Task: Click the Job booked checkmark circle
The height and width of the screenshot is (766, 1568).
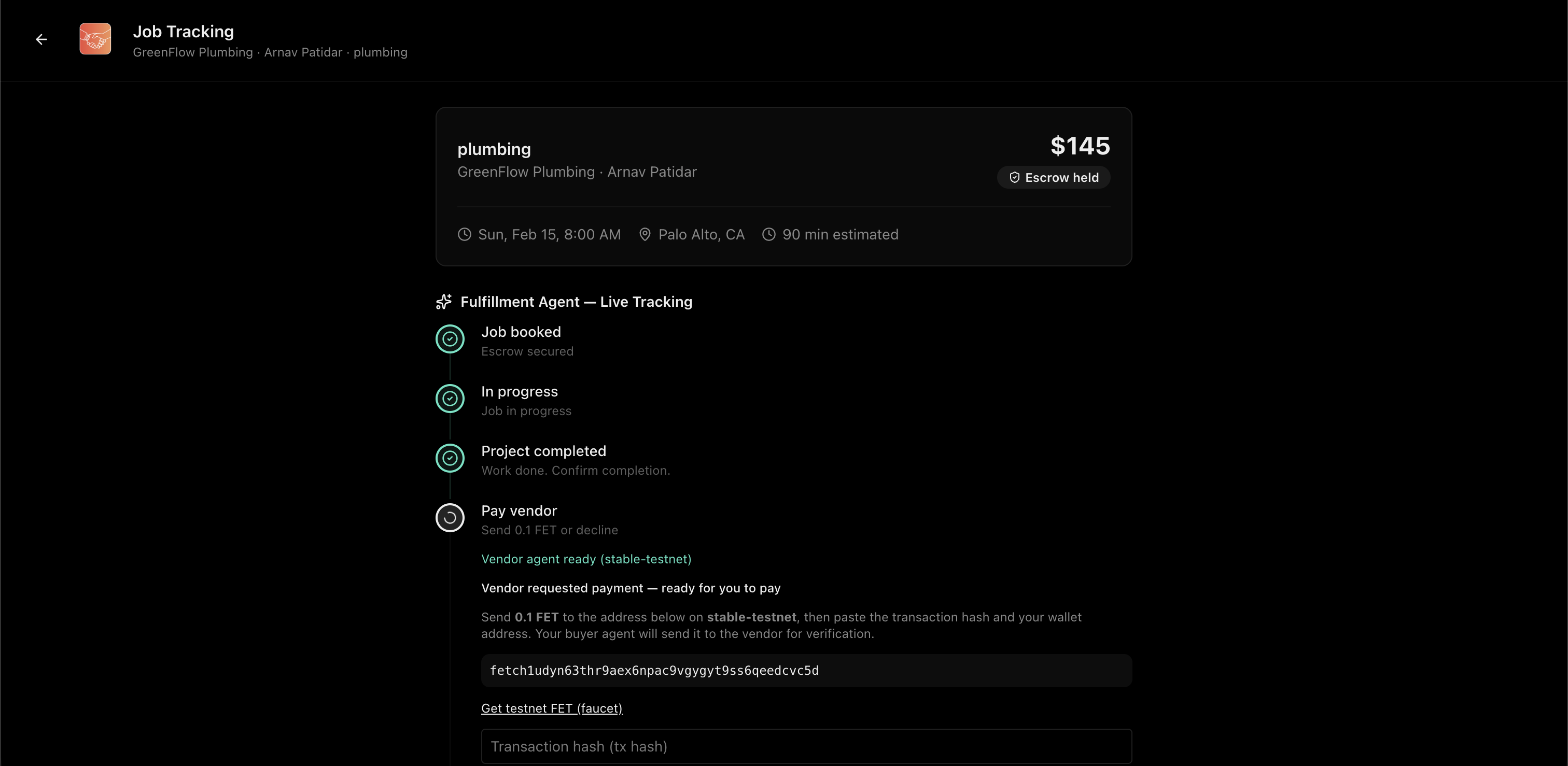Action: [x=450, y=339]
